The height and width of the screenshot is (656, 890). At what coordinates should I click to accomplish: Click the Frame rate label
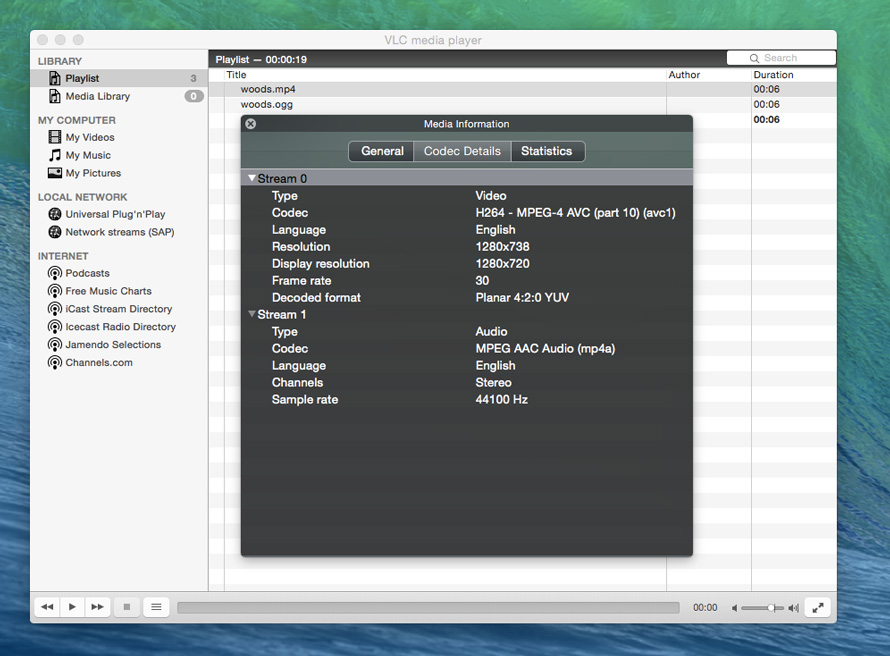pyautogui.click(x=301, y=281)
